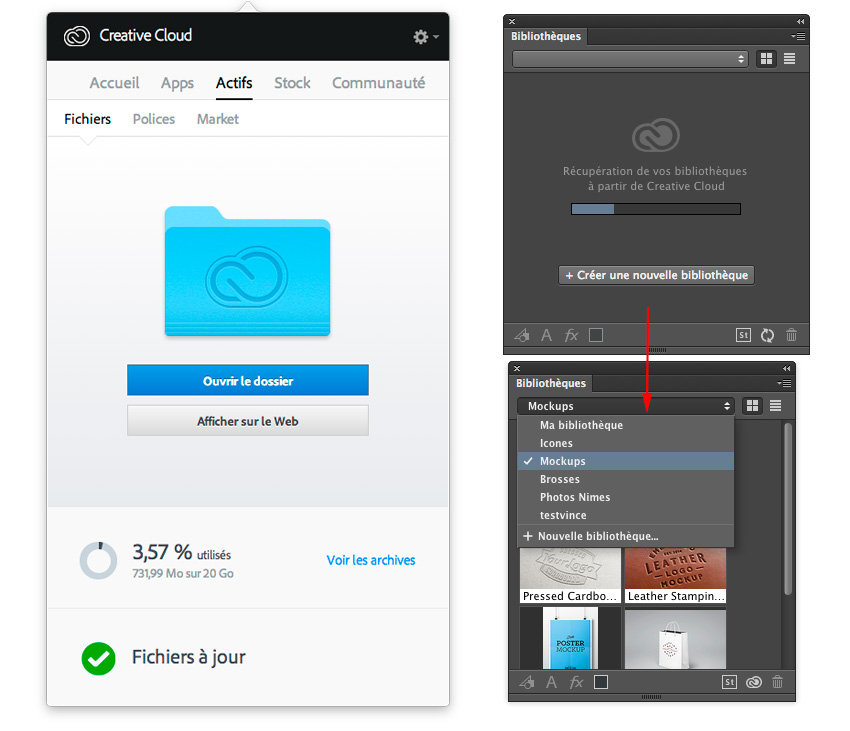Click Creative Cloud sync icon in lower panel
The width and height of the screenshot is (850, 731).
(754, 682)
